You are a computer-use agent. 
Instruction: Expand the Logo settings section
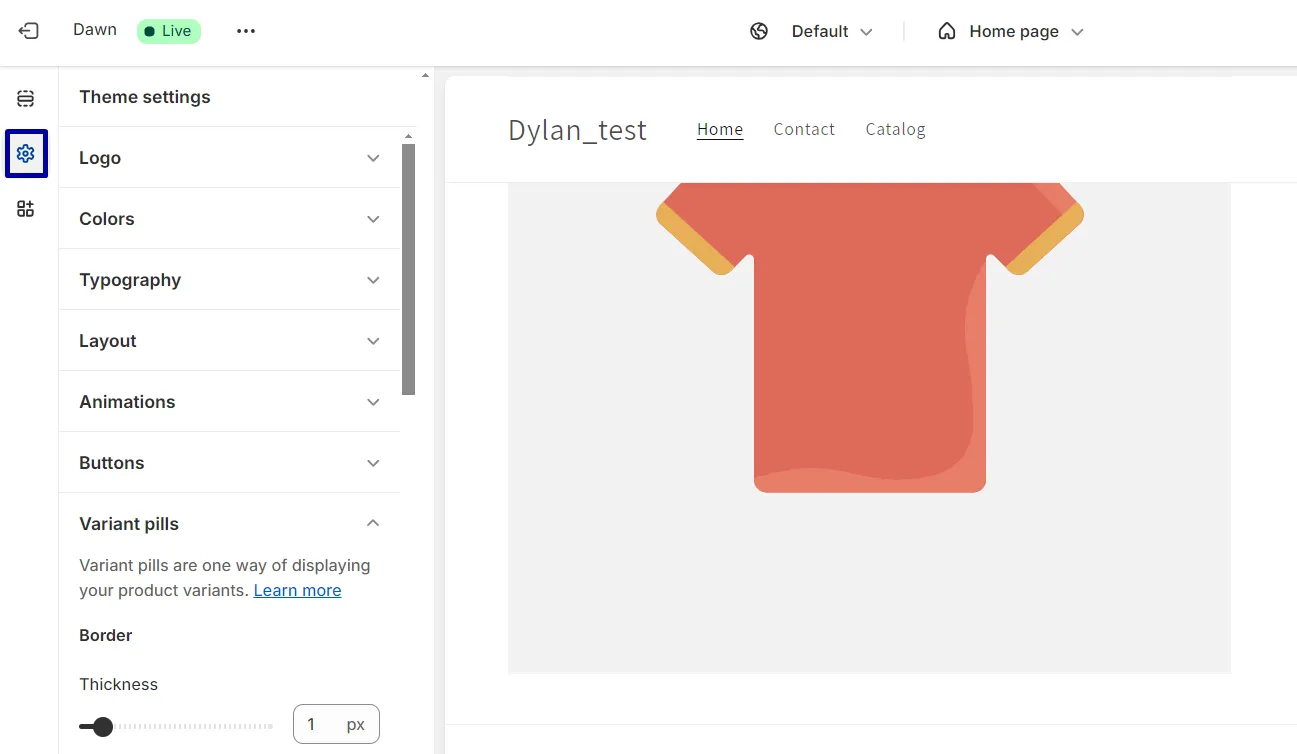click(x=230, y=158)
